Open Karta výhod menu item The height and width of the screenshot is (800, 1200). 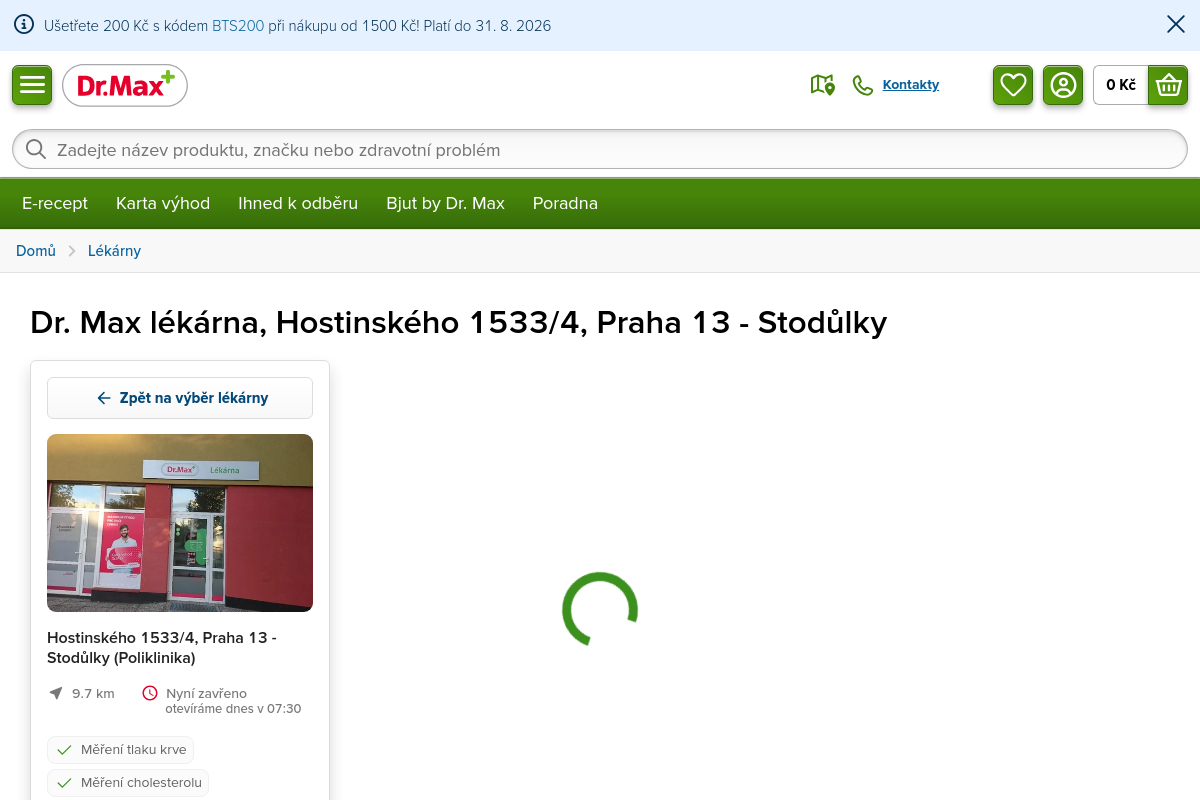(163, 203)
